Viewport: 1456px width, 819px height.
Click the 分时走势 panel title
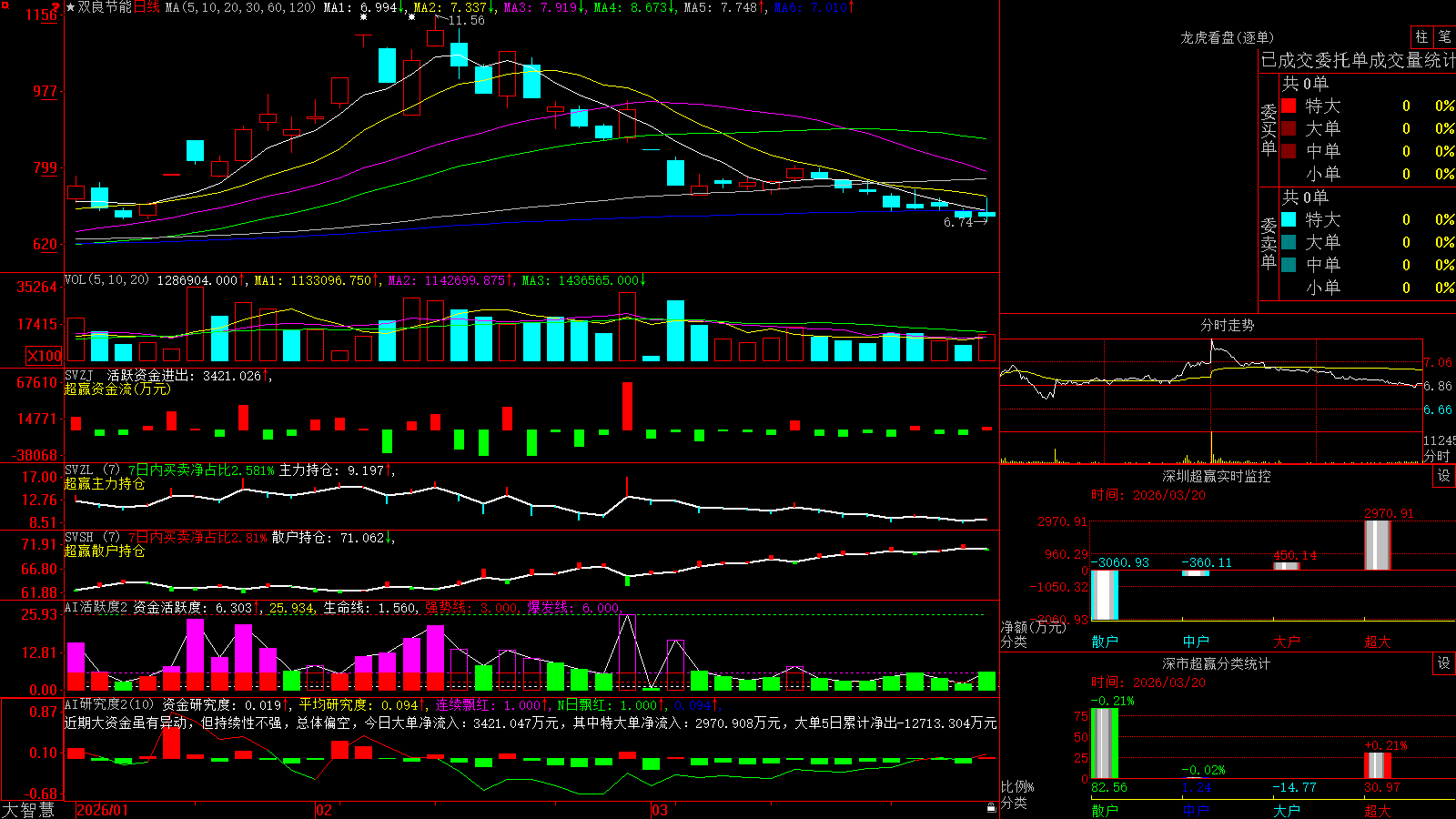1227,325
